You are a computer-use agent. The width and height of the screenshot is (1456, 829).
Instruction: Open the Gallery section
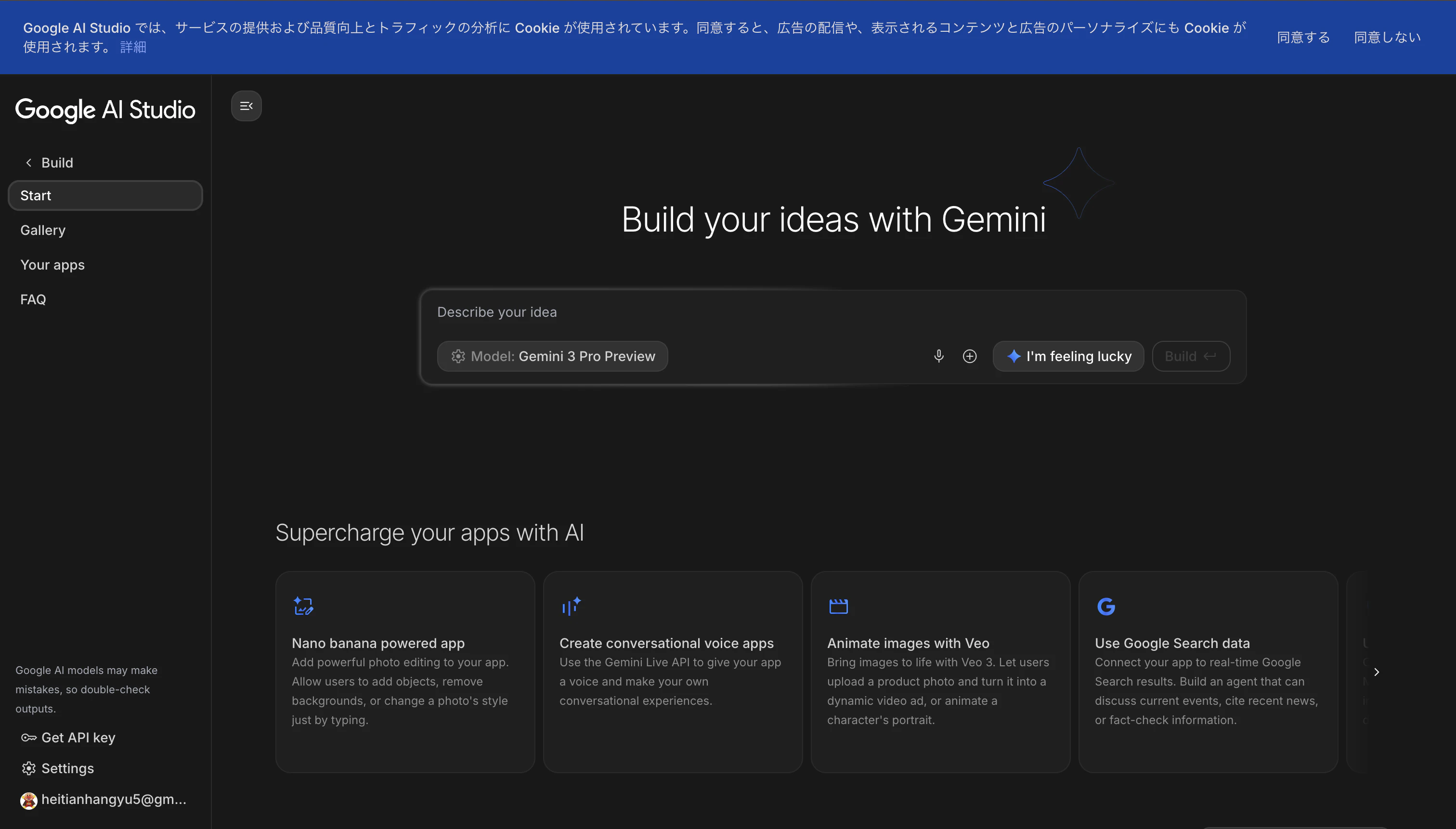[x=43, y=231]
